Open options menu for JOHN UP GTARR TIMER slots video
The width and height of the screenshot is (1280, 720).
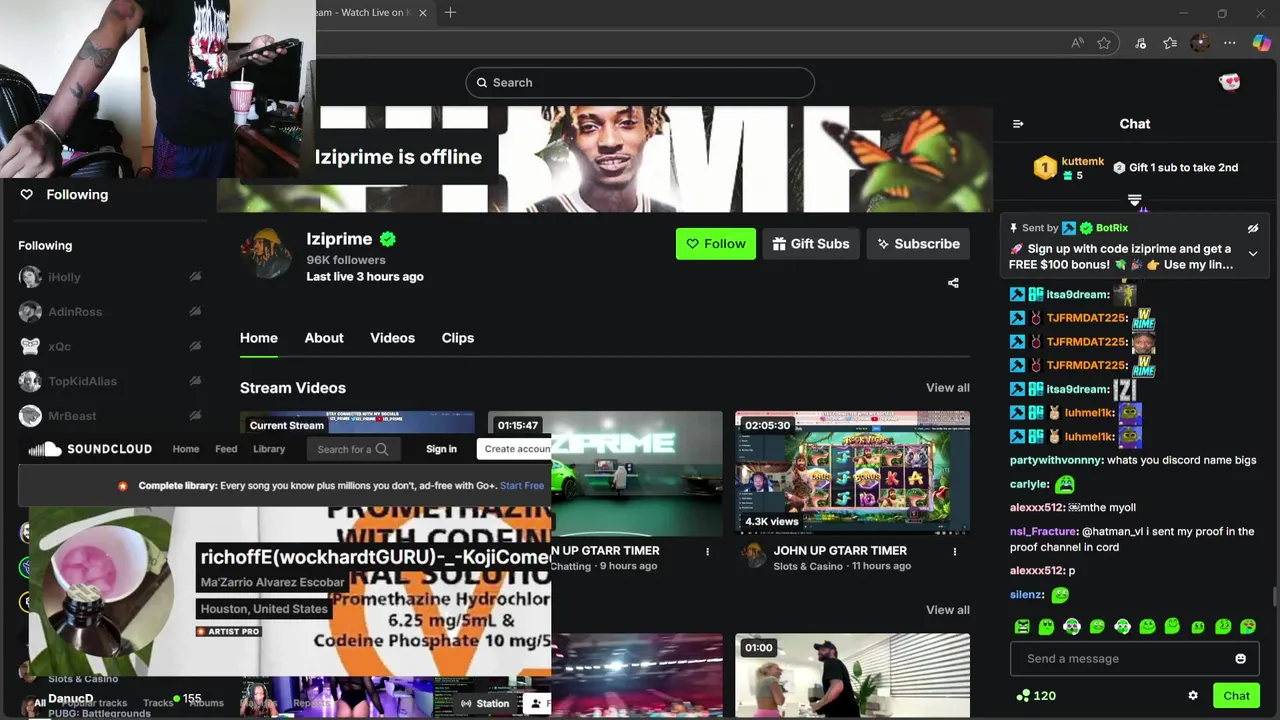click(955, 551)
